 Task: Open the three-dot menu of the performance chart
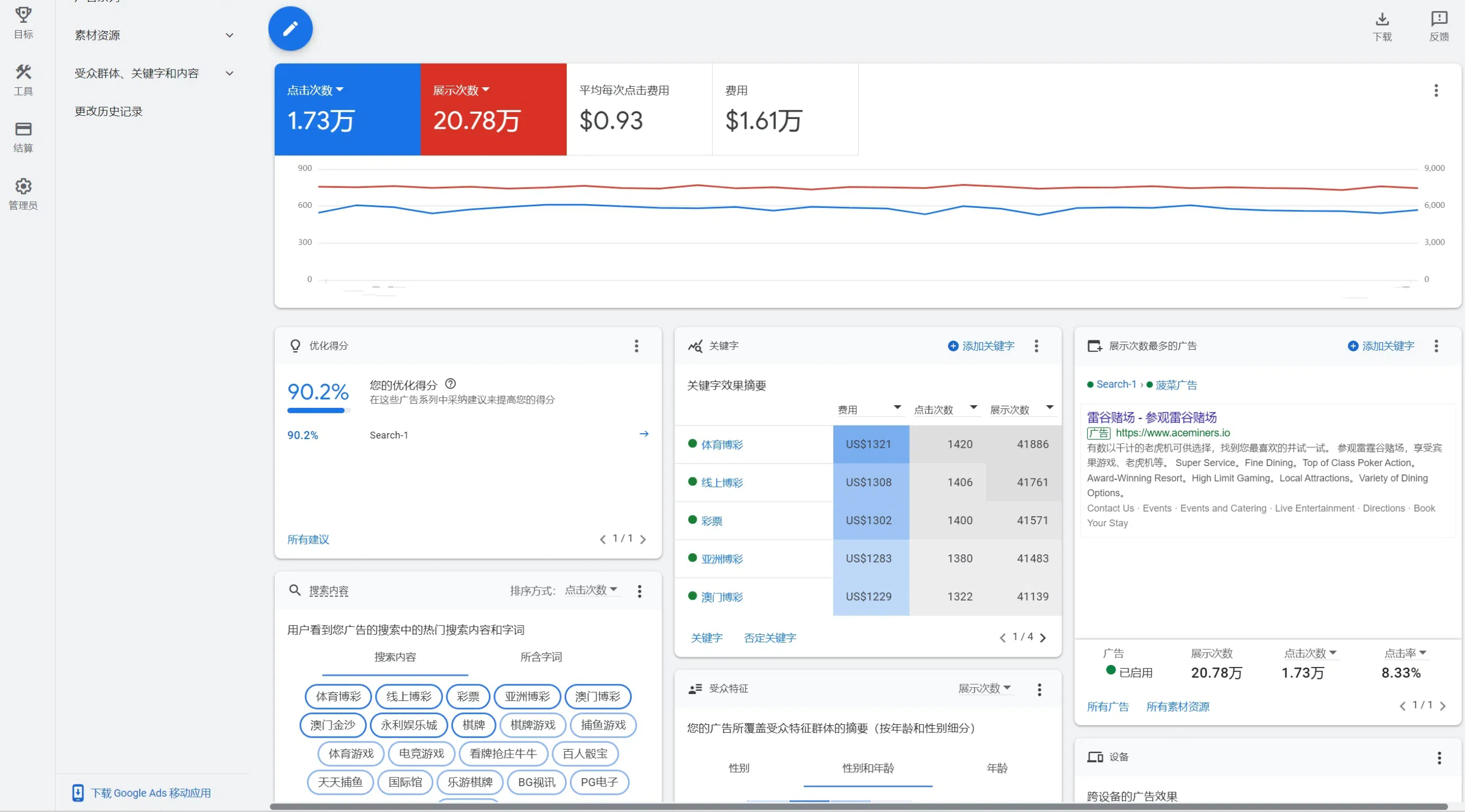(x=1435, y=90)
